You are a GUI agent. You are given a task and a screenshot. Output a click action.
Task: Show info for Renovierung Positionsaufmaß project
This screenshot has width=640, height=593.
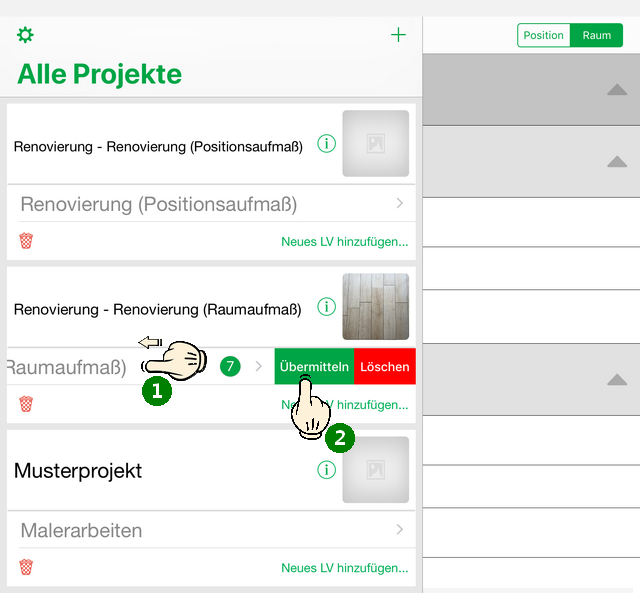(326, 144)
